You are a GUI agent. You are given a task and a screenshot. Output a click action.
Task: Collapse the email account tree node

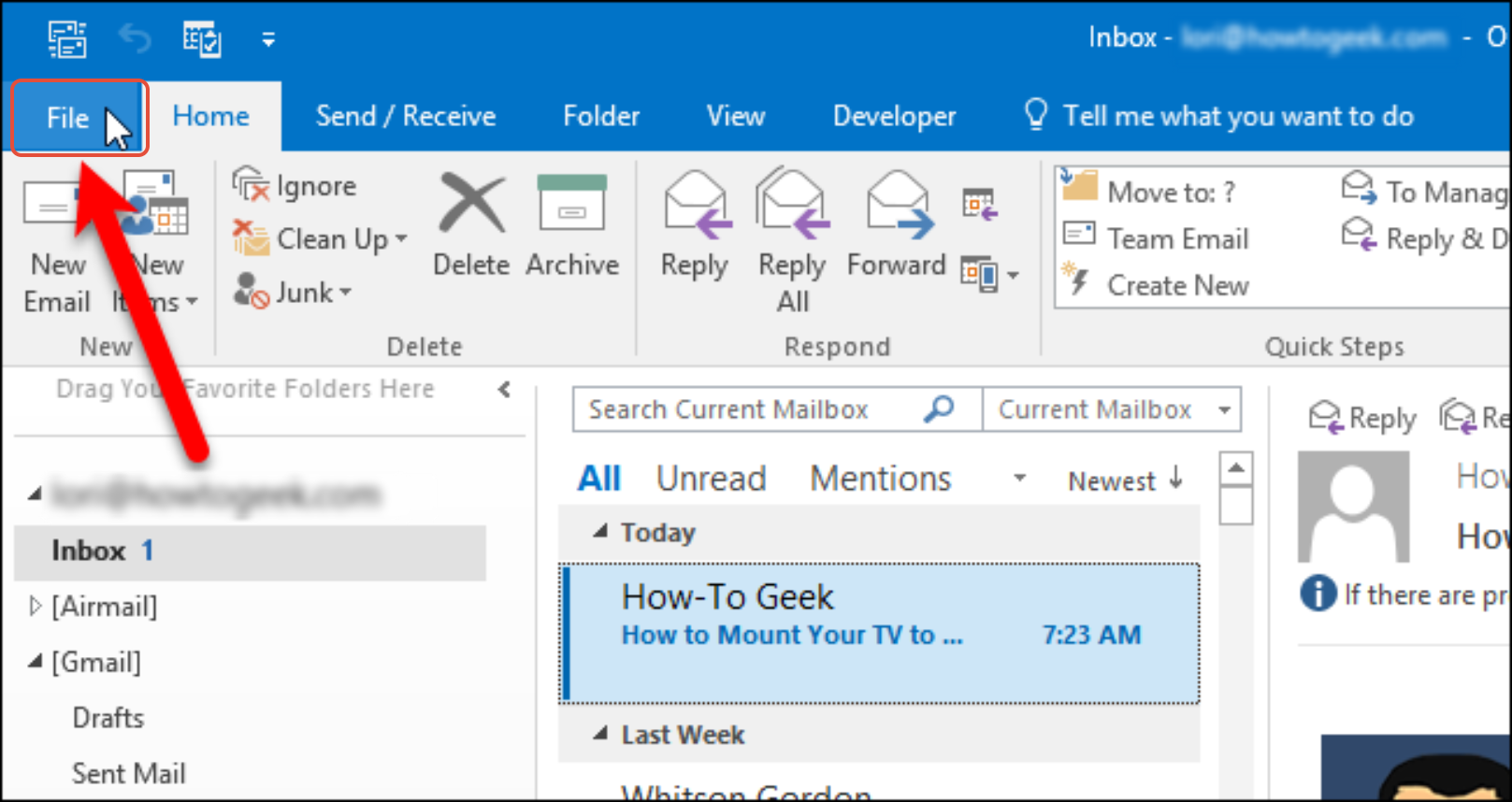pyautogui.click(x=35, y=493)
